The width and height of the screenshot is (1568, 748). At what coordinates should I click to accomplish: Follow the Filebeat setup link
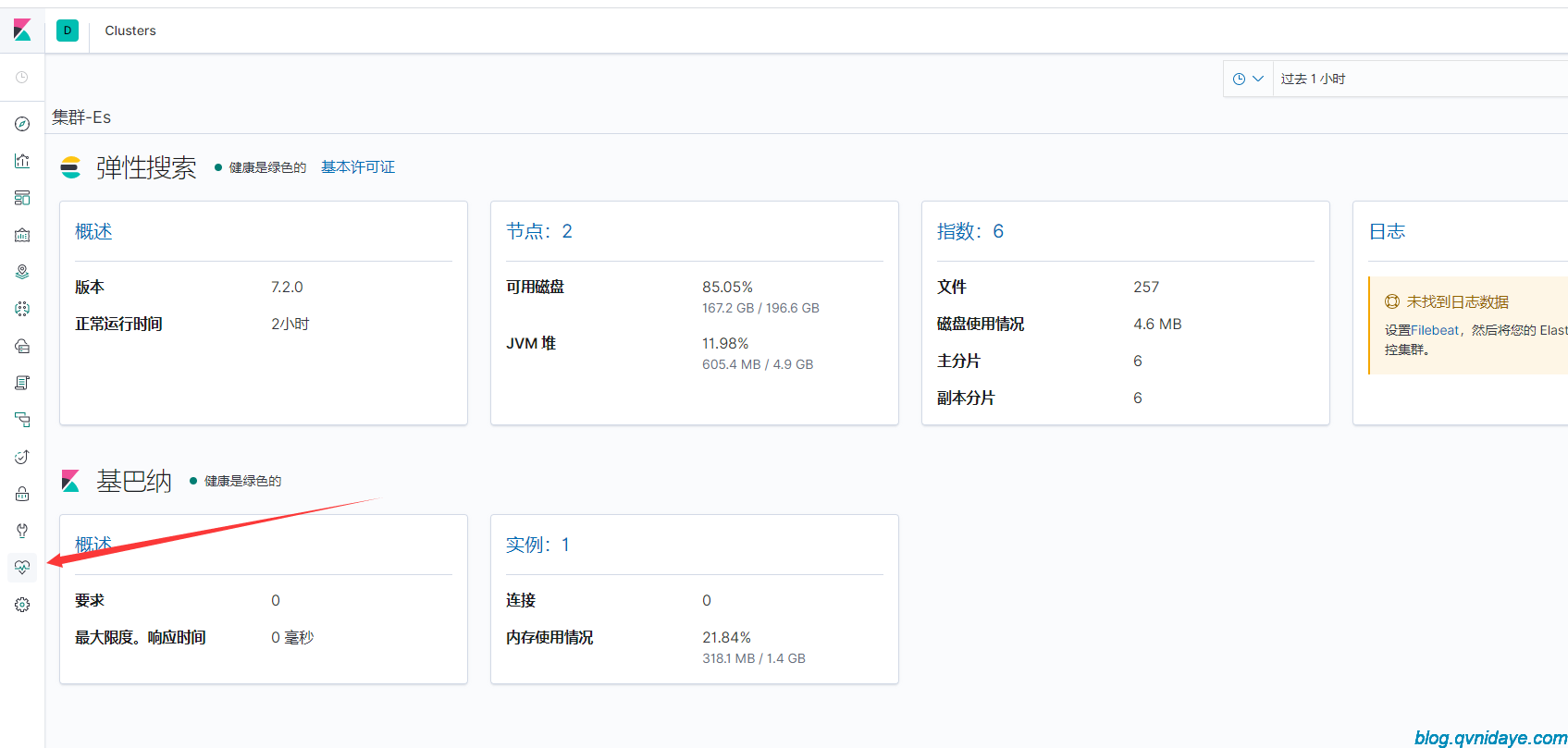point(1435,330)
